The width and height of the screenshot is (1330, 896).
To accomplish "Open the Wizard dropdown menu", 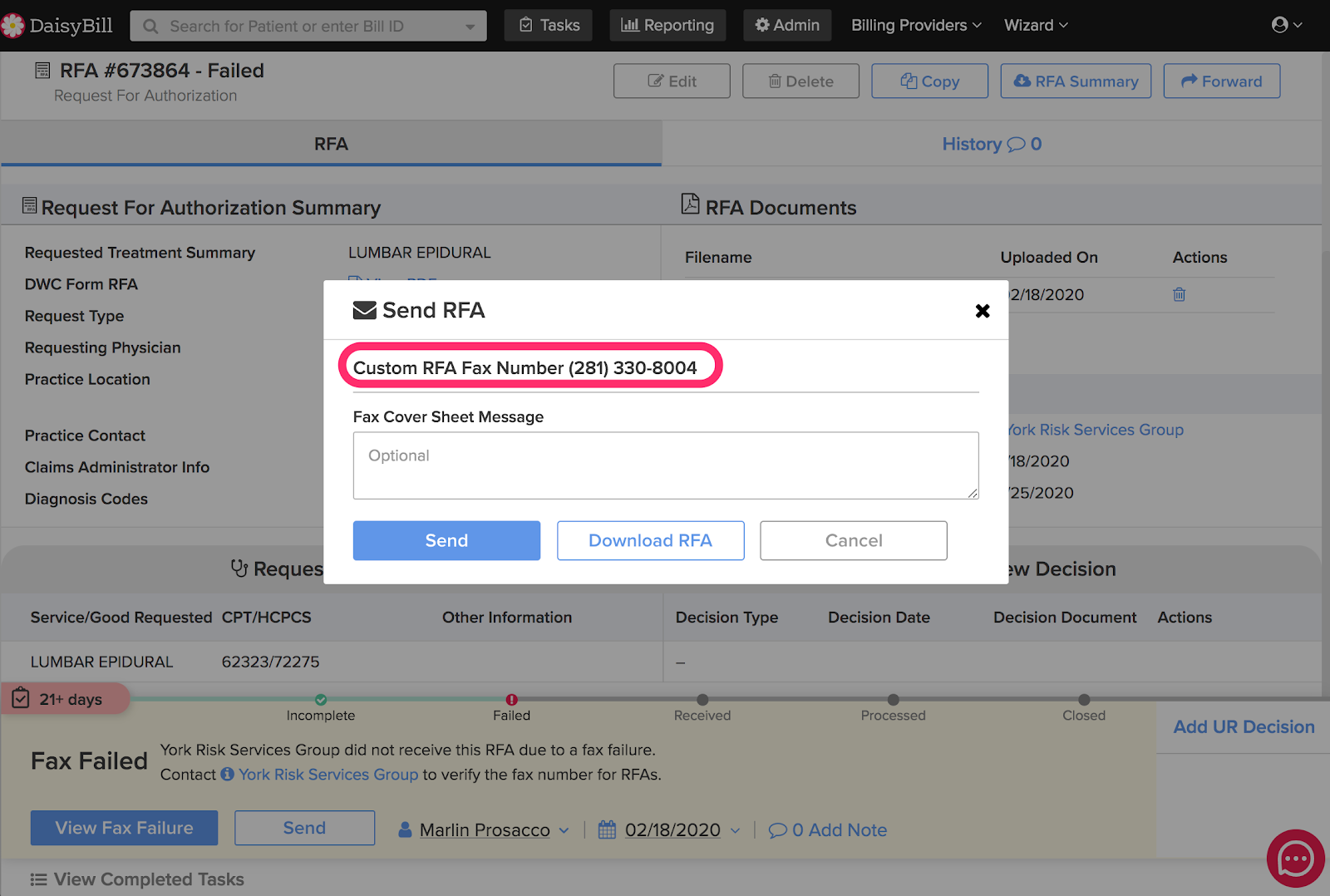I will [x=1036, y=26].
